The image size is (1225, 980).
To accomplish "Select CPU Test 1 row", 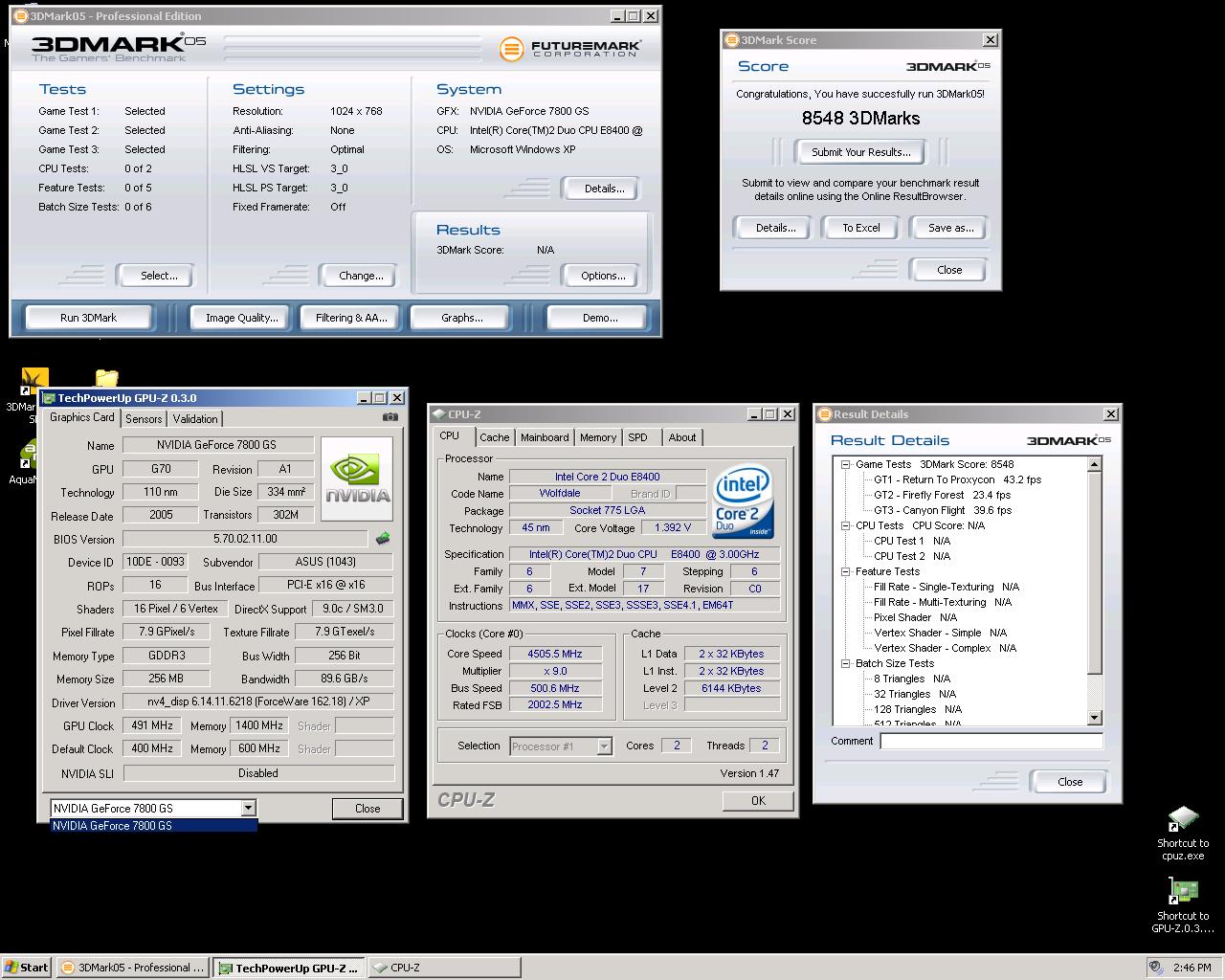I will tap(911, 541).
